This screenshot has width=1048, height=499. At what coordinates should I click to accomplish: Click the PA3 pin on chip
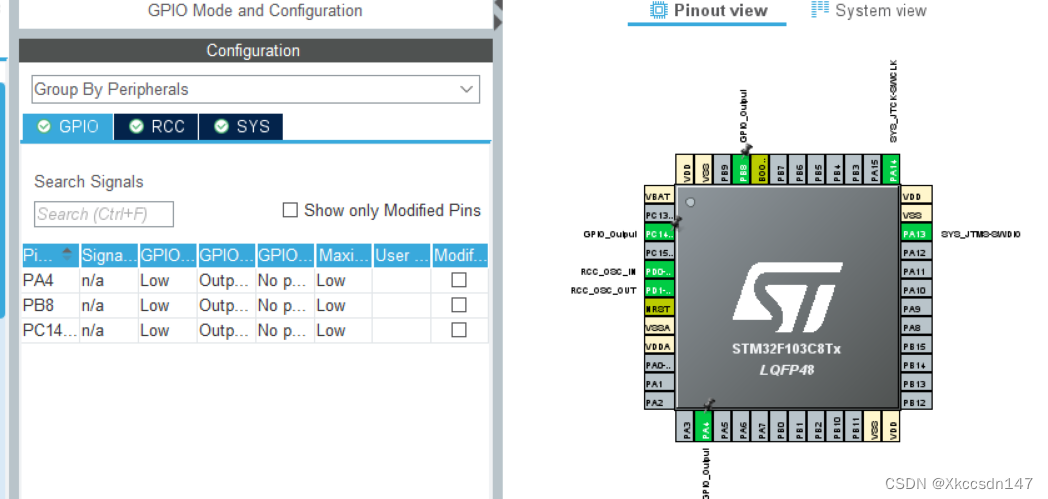click(685, 426)
